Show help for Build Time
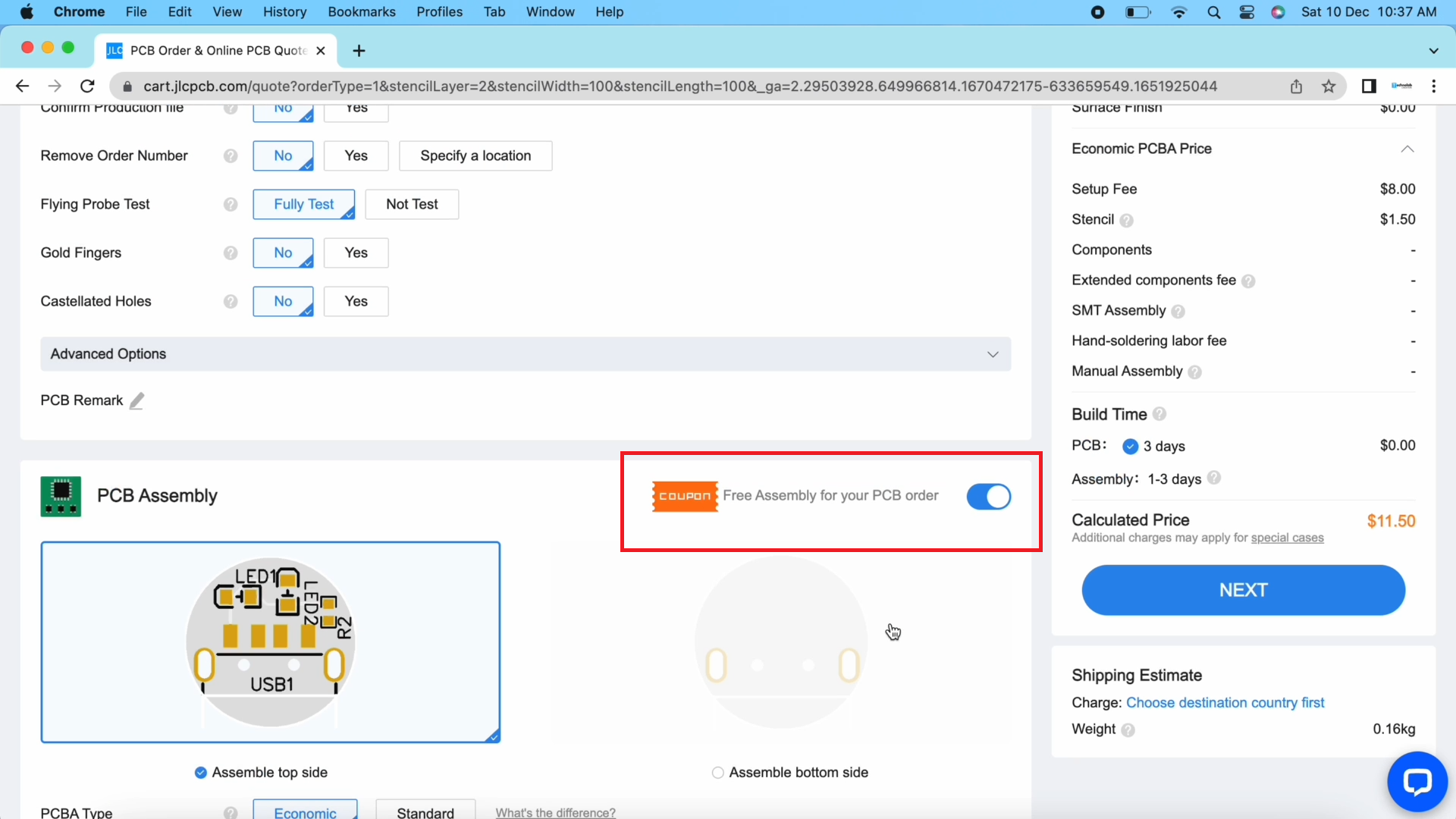 [x=1159, y=414]
